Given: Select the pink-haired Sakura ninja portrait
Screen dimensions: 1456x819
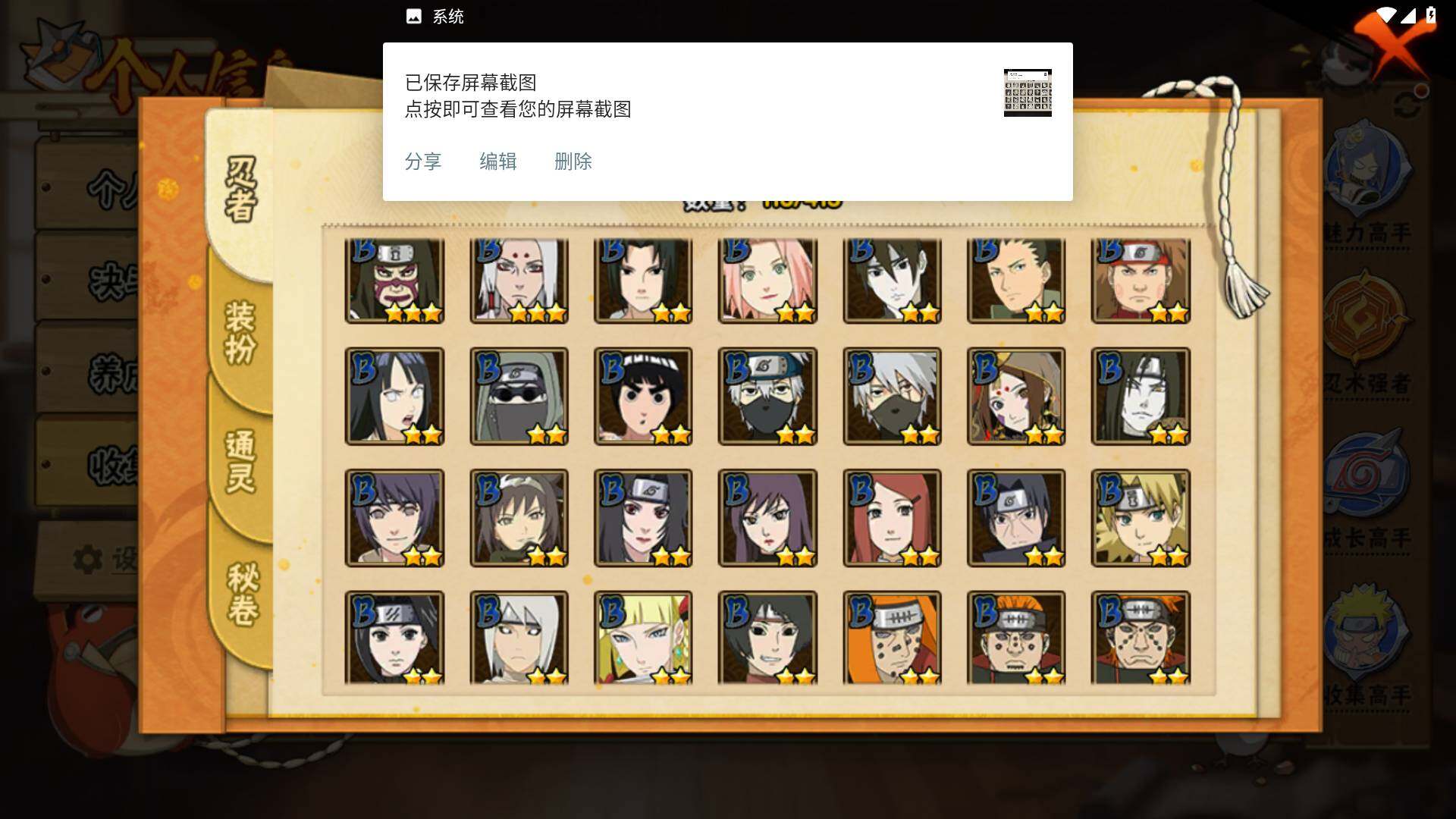Looking at the screenshot, I should click(767, 281).
